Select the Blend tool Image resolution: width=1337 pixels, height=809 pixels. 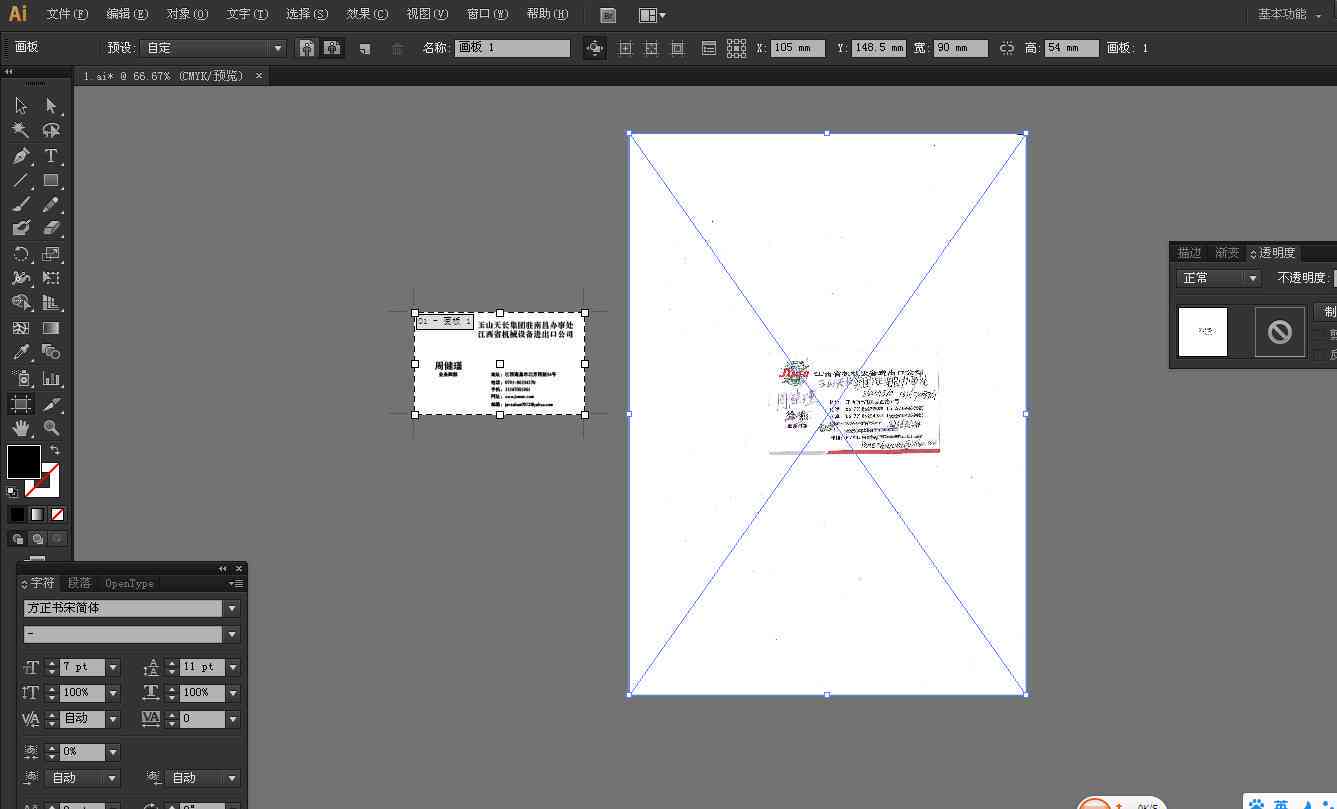[51, 352]
